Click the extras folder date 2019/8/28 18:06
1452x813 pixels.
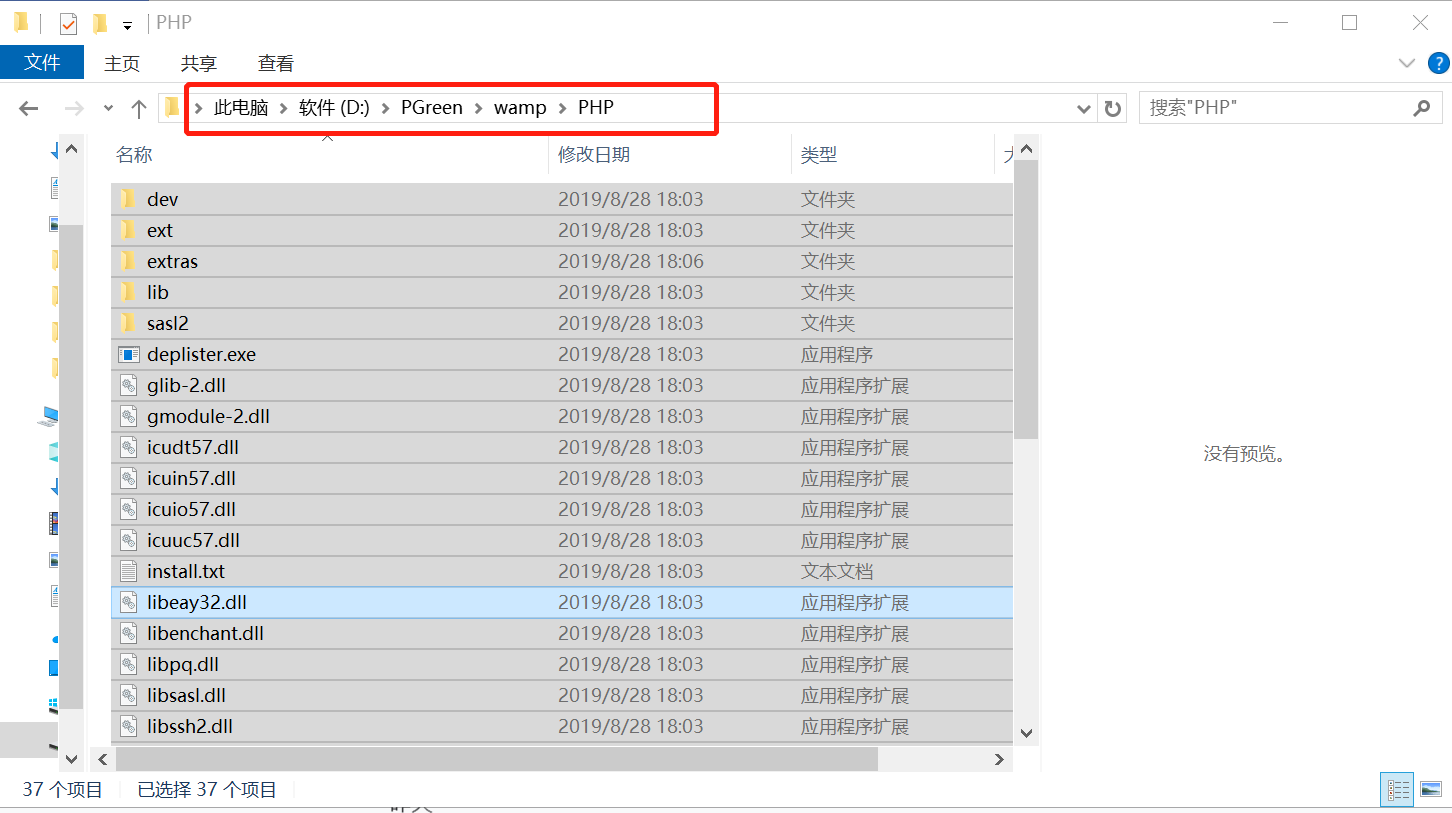point(631,261)
